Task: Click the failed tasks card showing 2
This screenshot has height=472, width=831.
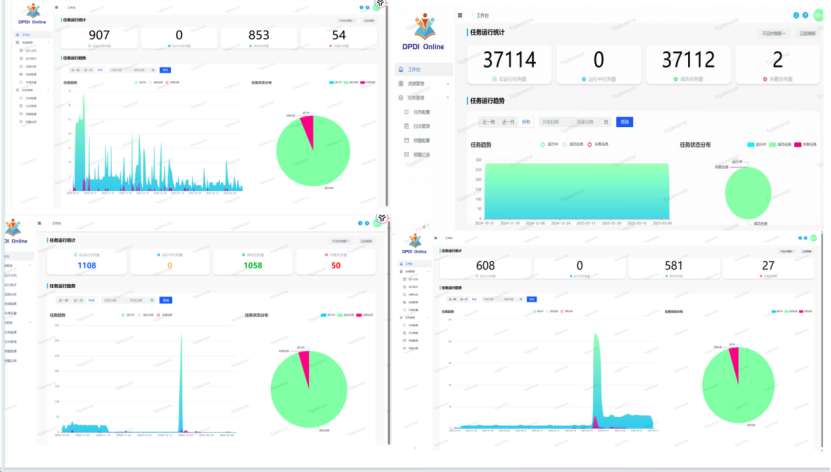Action: pos(777,65)
